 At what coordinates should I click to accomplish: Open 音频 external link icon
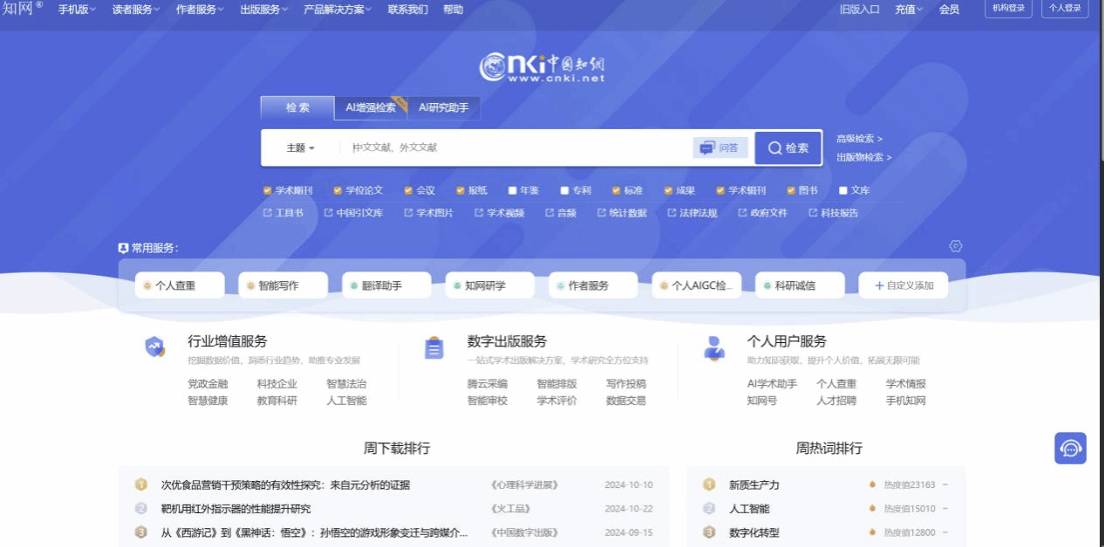point(549,213)
